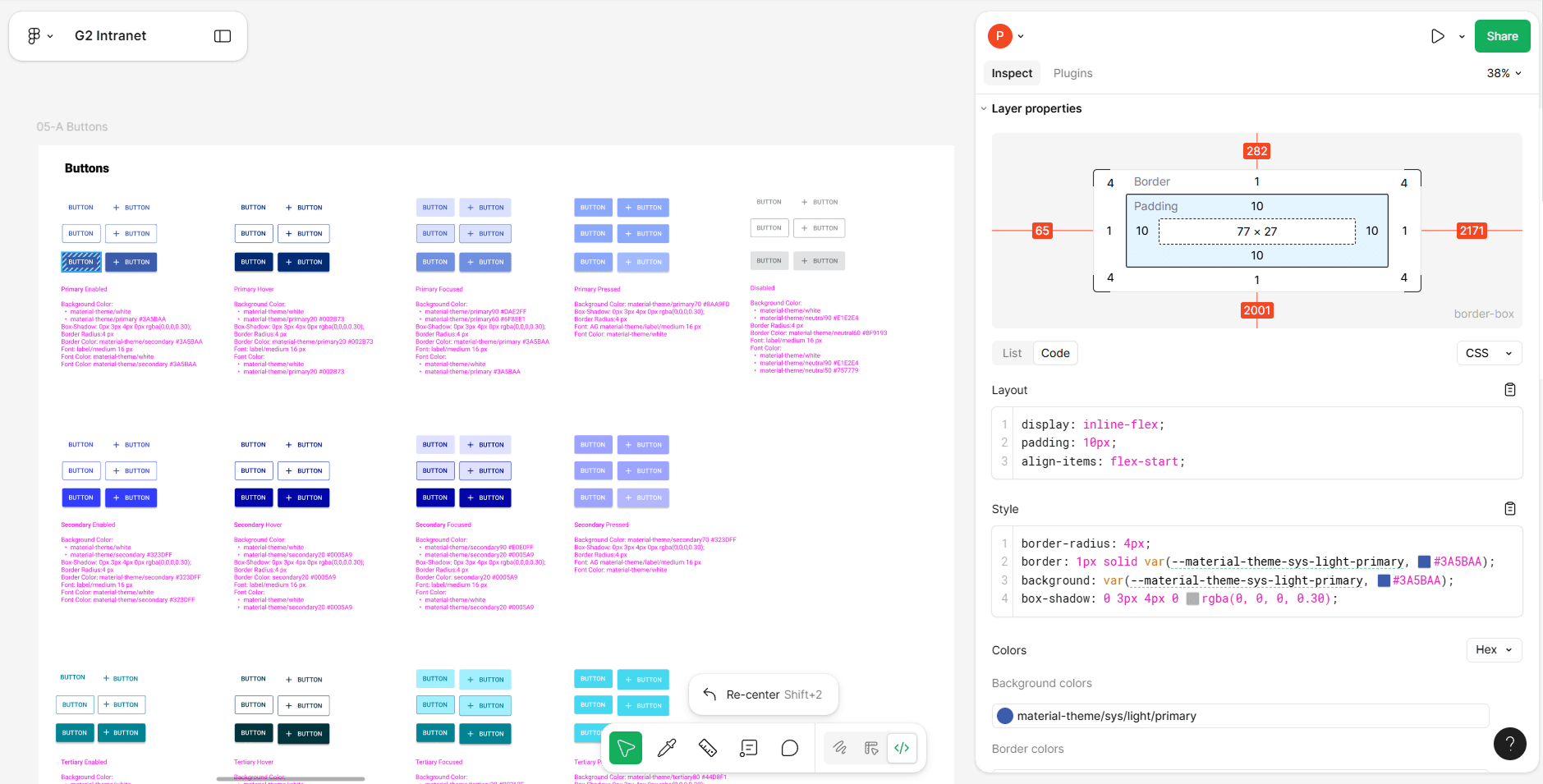
Task: Click the Background colors heading
Action: (x=1041, y=683)
